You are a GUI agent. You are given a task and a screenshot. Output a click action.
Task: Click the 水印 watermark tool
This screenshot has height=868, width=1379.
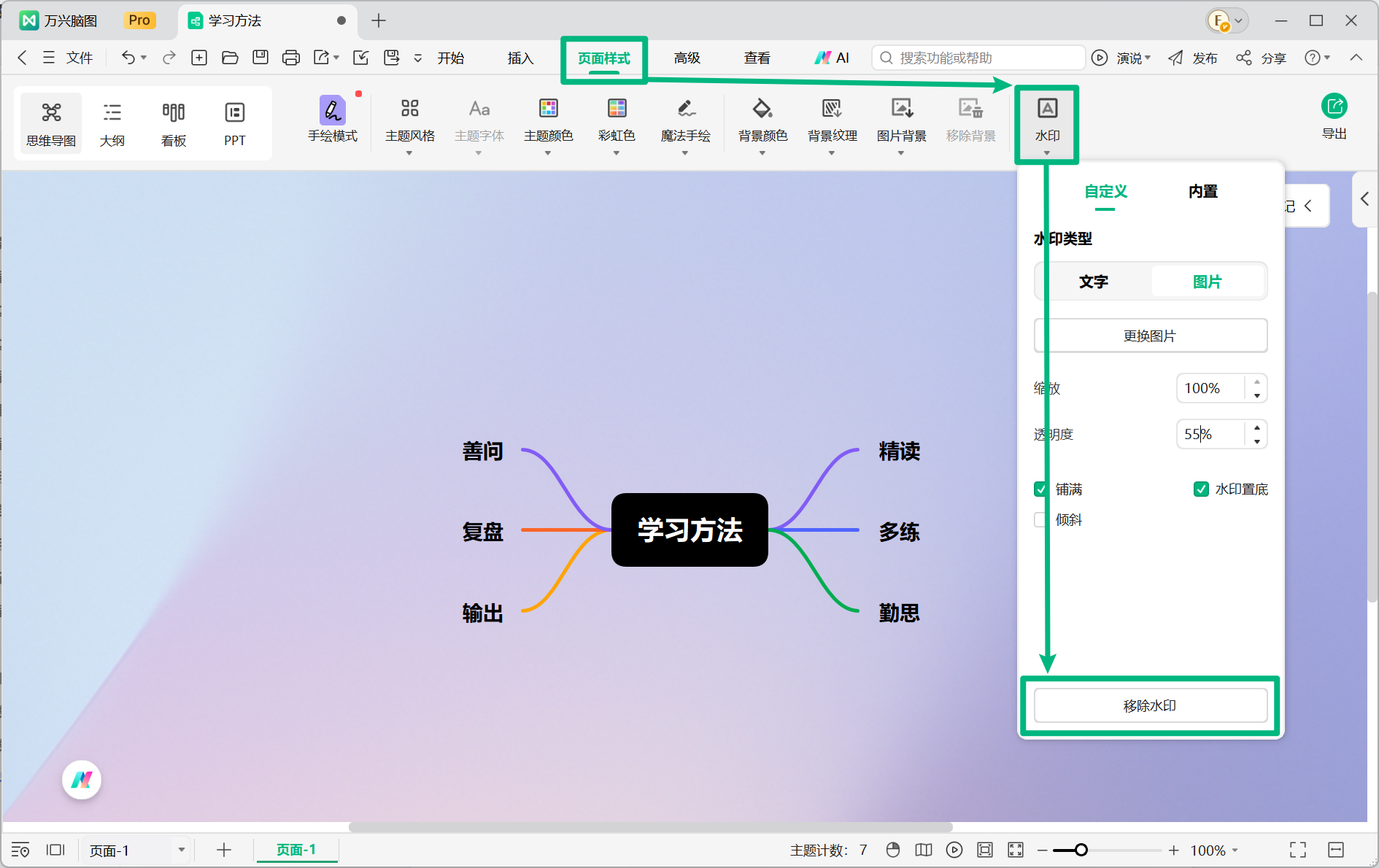[x=1047, y=124]
